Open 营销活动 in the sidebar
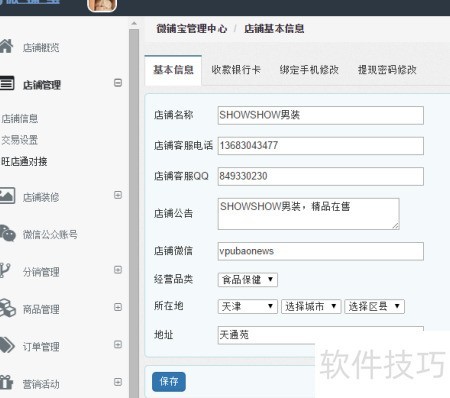The width and height of the screenshot is (450, 398). point(41,384)
